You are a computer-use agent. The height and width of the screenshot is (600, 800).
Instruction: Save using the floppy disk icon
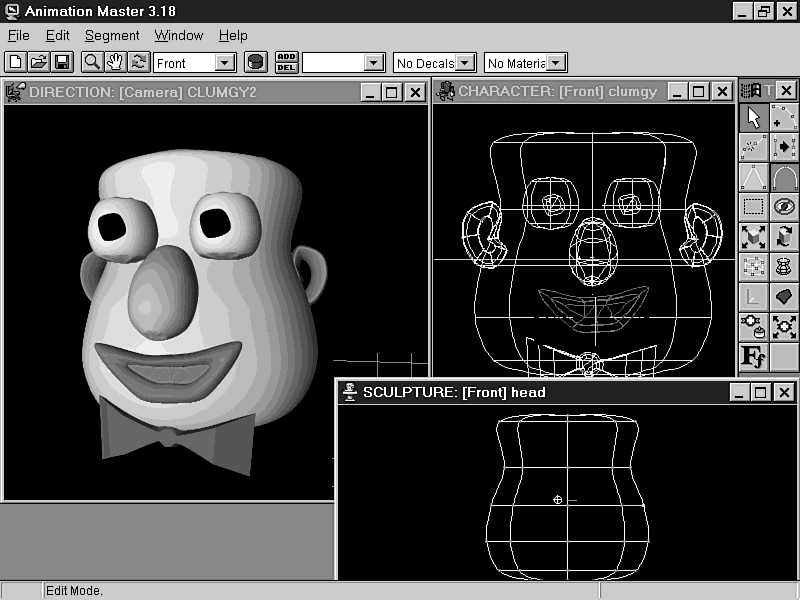(x=61, y=63)
